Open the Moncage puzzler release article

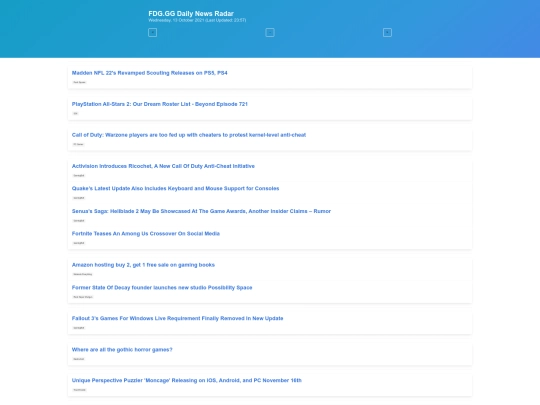187,380
